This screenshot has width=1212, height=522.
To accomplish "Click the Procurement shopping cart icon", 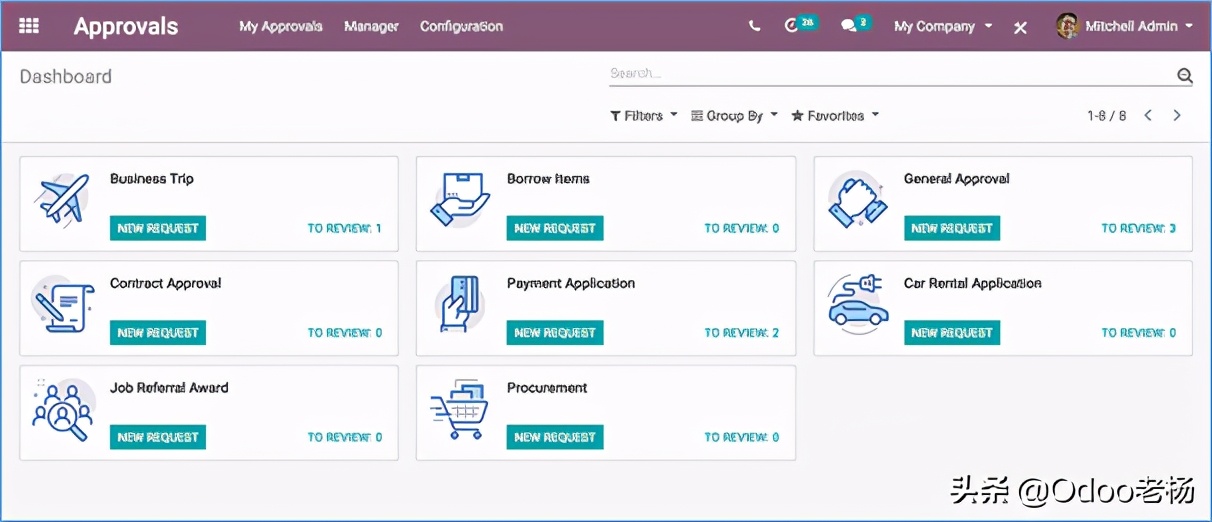I will point(460,409).
